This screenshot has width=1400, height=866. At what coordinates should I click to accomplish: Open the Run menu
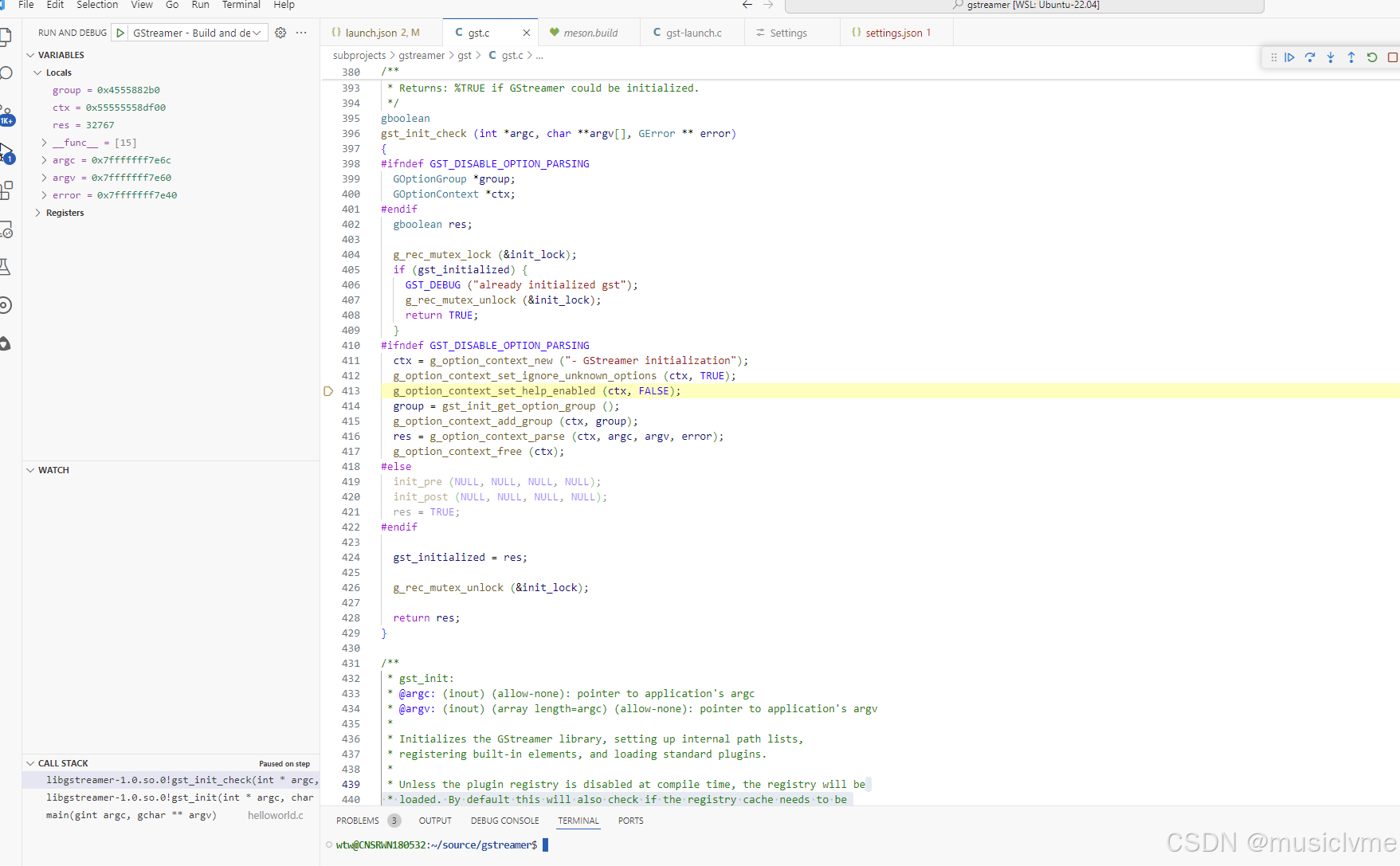[x=200, y=5]
